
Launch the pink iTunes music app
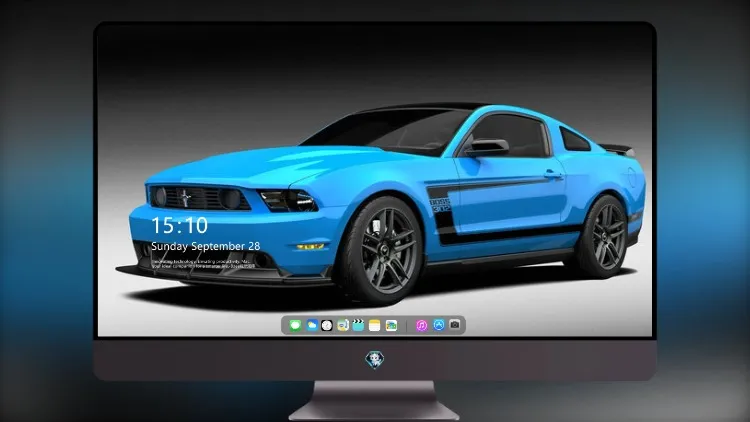[x=421, y=326]
